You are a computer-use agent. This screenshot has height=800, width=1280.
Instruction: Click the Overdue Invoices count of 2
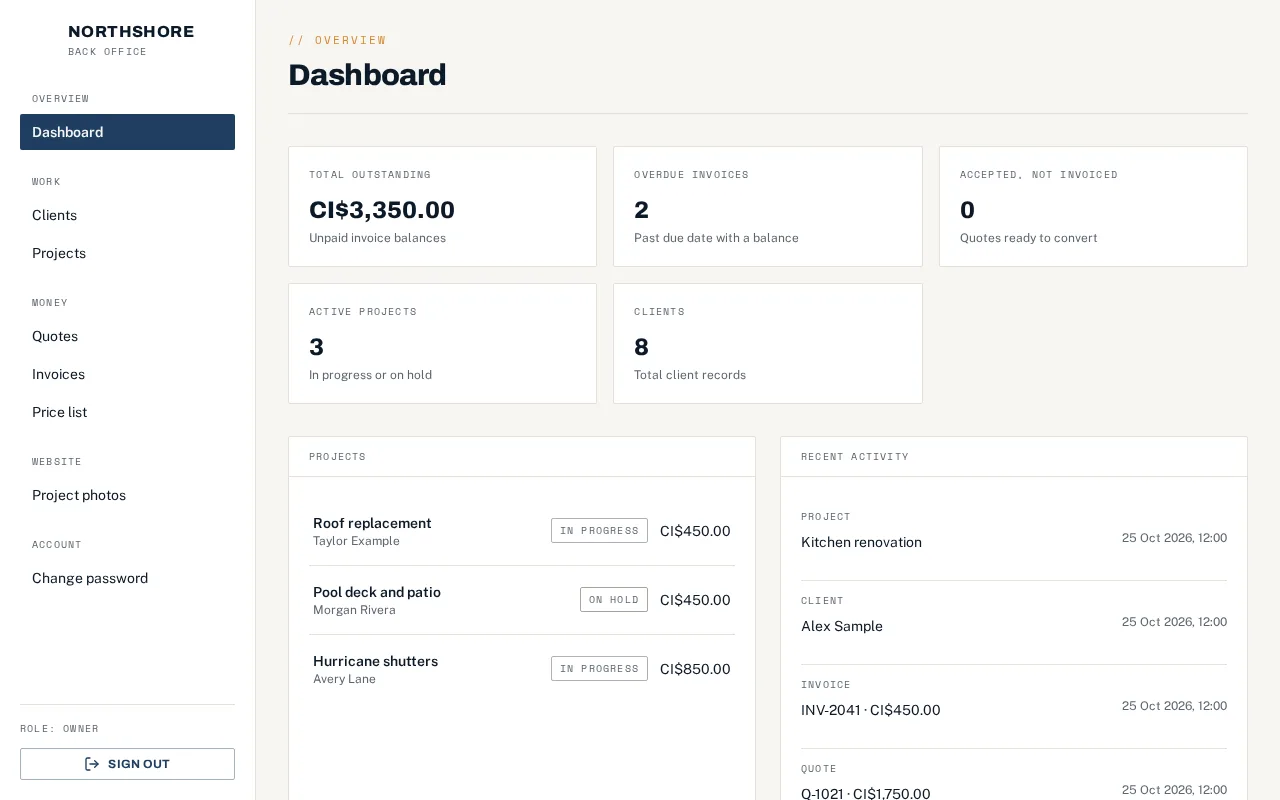642,210
